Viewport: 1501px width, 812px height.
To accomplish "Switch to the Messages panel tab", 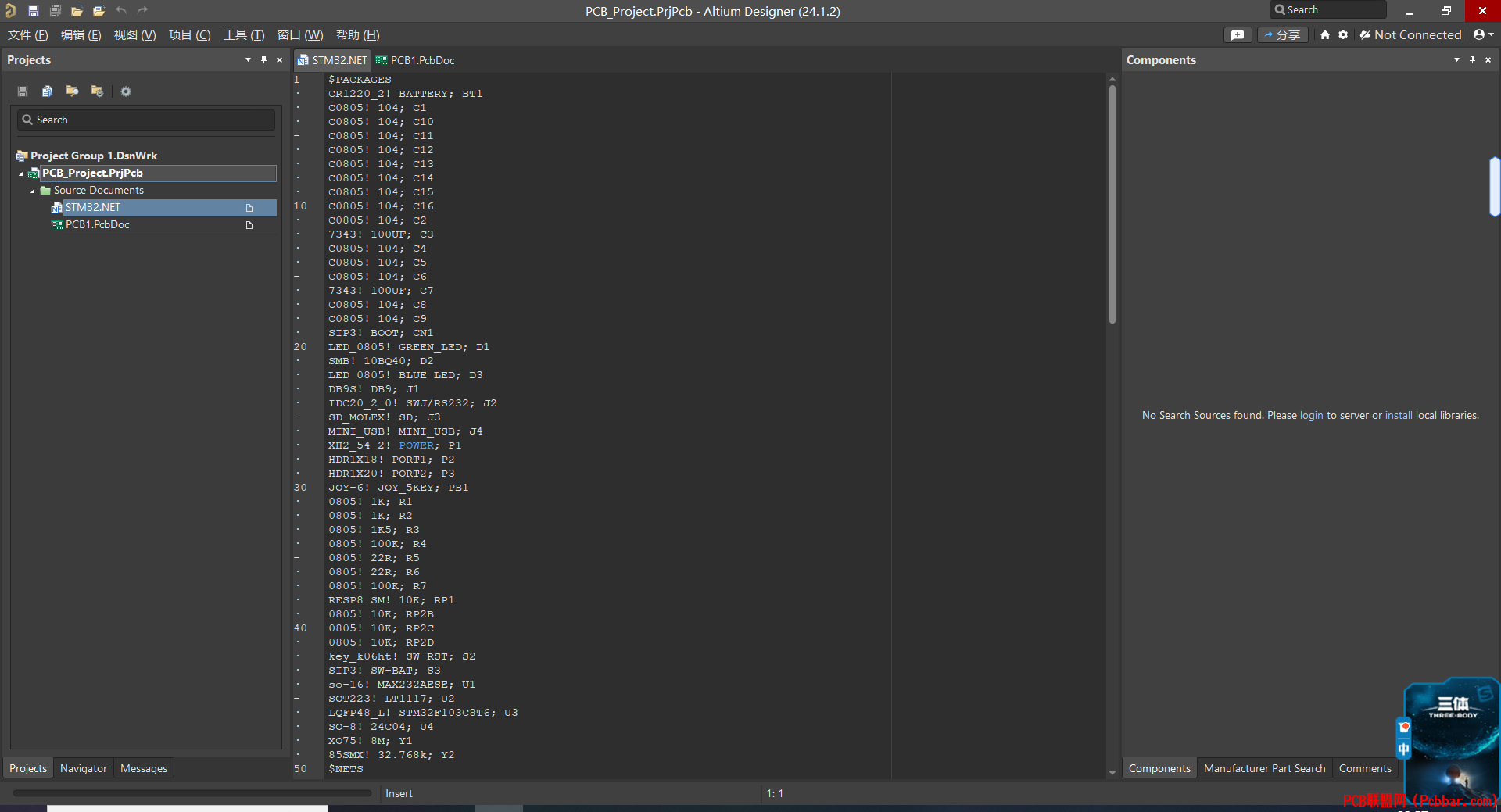I will (144, 769).
